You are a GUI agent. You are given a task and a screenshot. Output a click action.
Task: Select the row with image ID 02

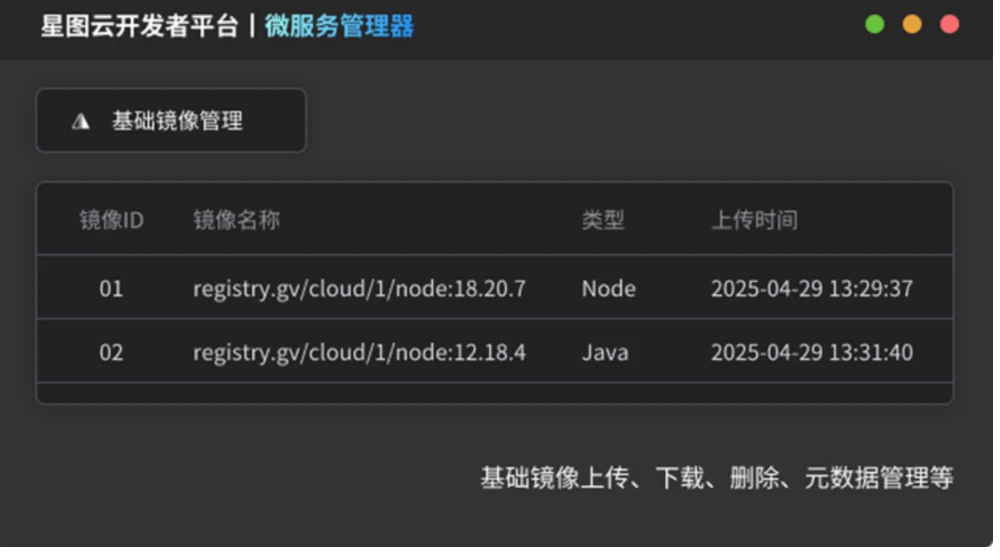coord(111,352)
